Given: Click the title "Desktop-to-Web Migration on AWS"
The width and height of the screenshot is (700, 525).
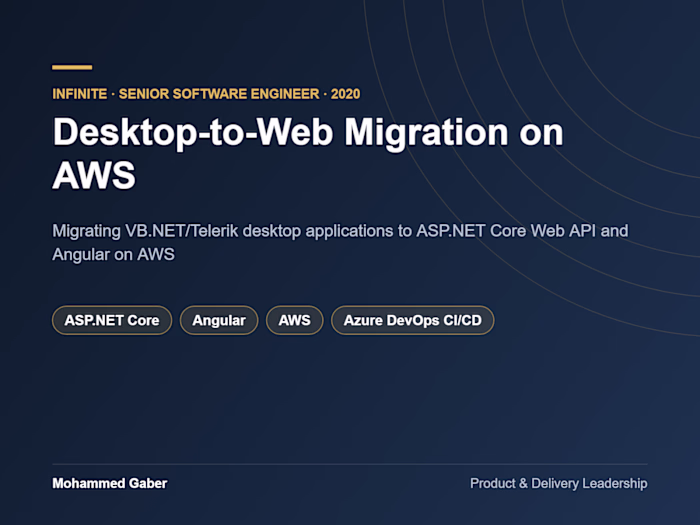Looking at the screenshot, I should [x=308, y=153].
